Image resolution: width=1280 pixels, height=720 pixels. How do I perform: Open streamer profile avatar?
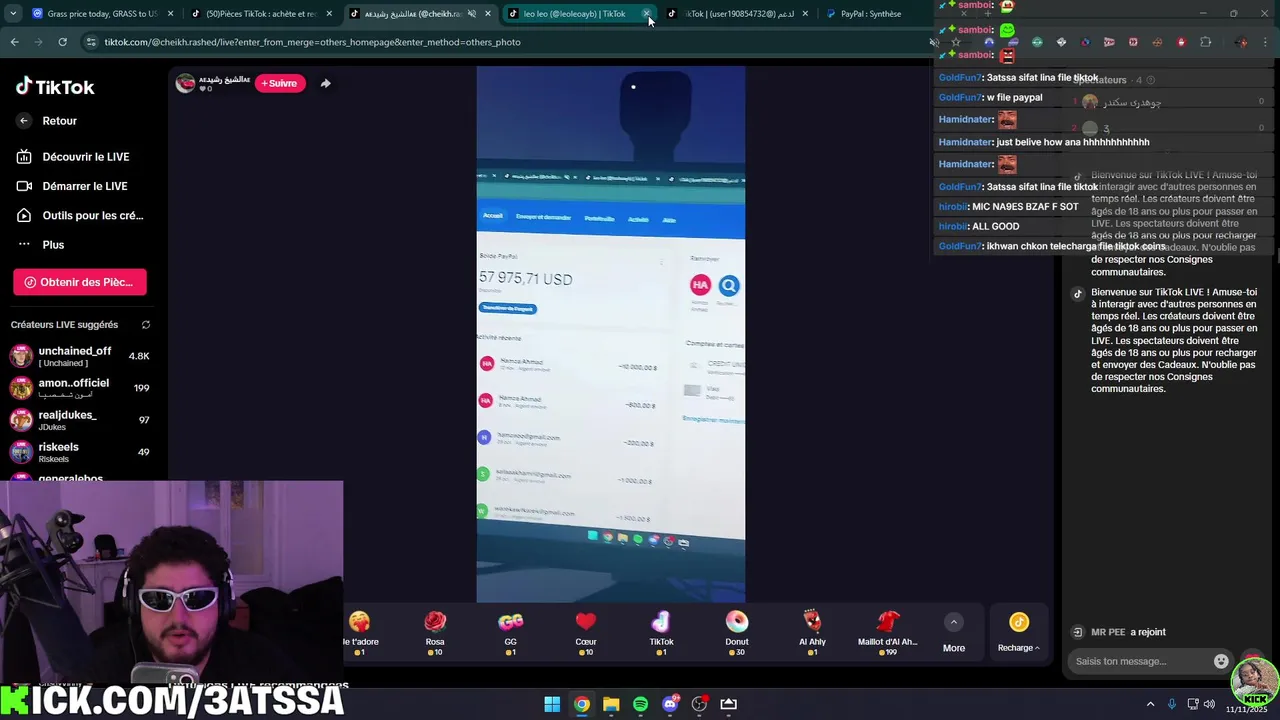click(185, 83)
